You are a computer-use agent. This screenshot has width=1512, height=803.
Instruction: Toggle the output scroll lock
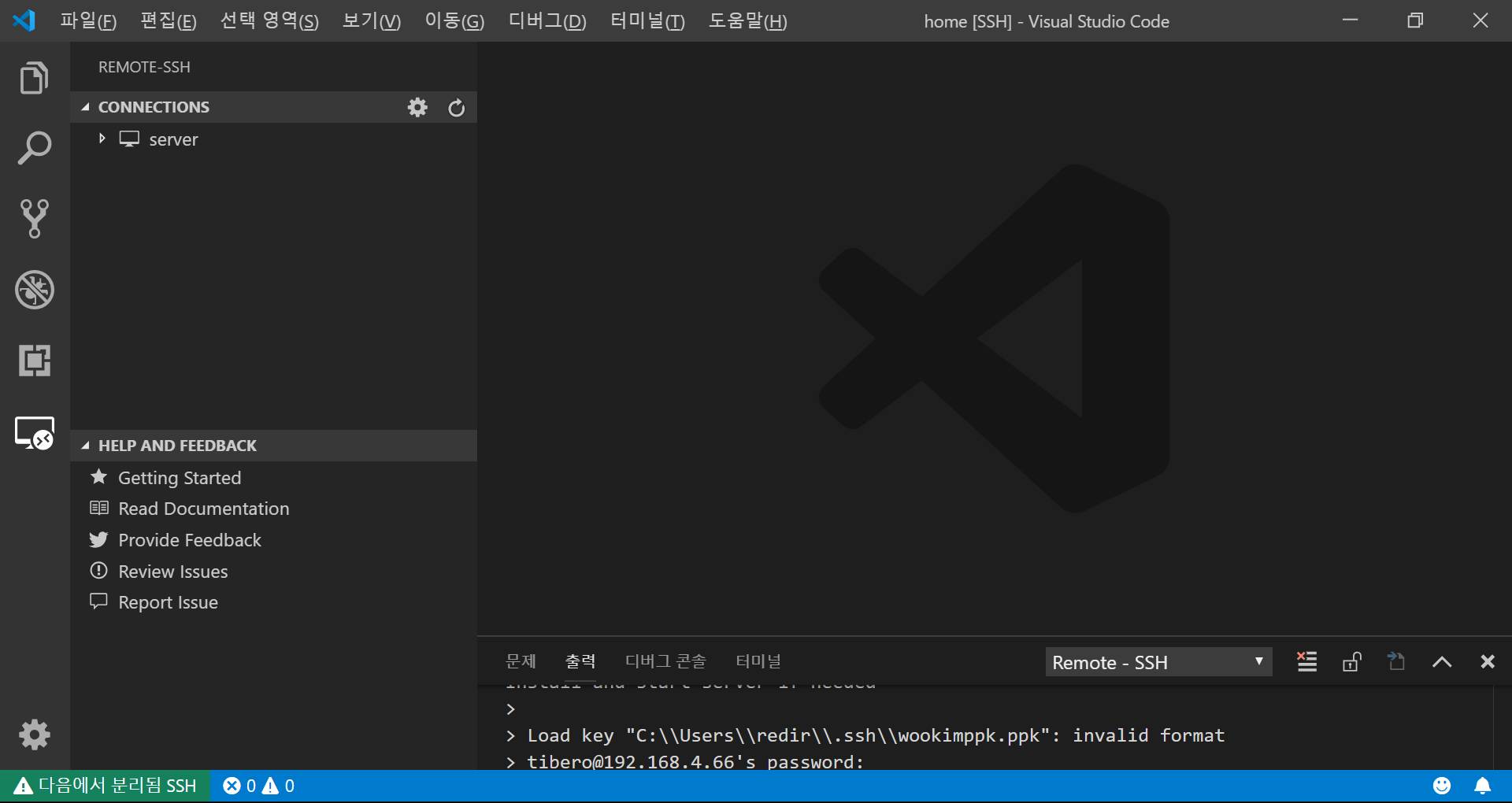[1351, 661]
